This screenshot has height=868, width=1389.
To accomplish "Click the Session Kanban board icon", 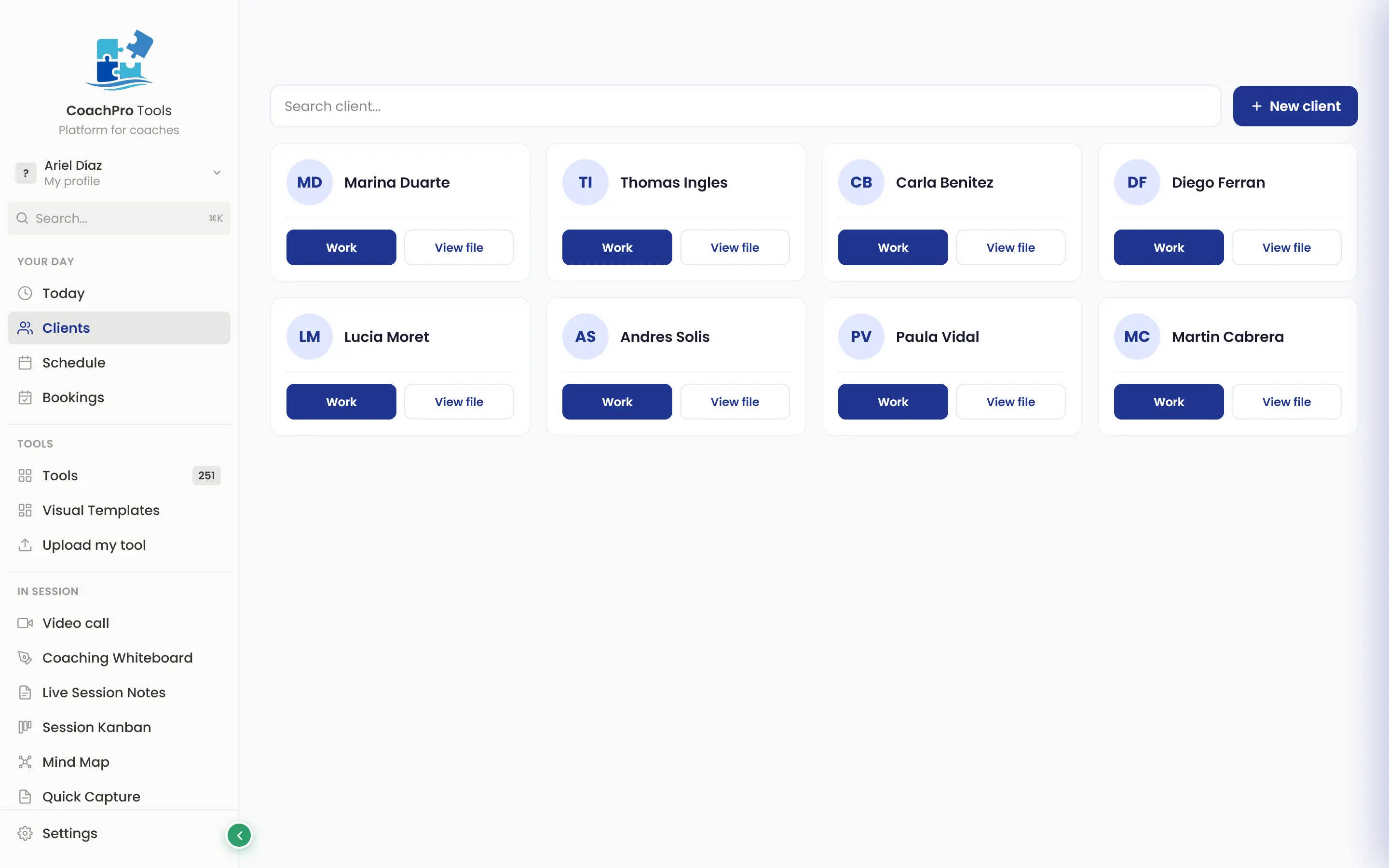I will pyautogui.click(x=25, y=727).
